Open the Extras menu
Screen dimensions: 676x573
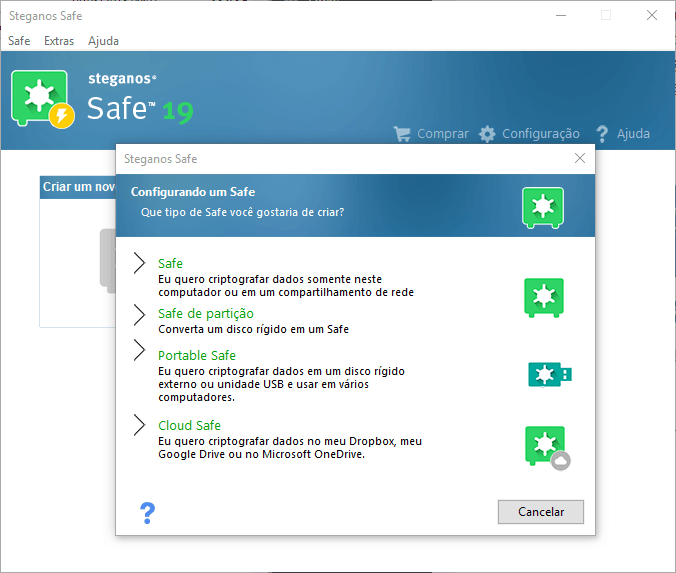[59, 41]
